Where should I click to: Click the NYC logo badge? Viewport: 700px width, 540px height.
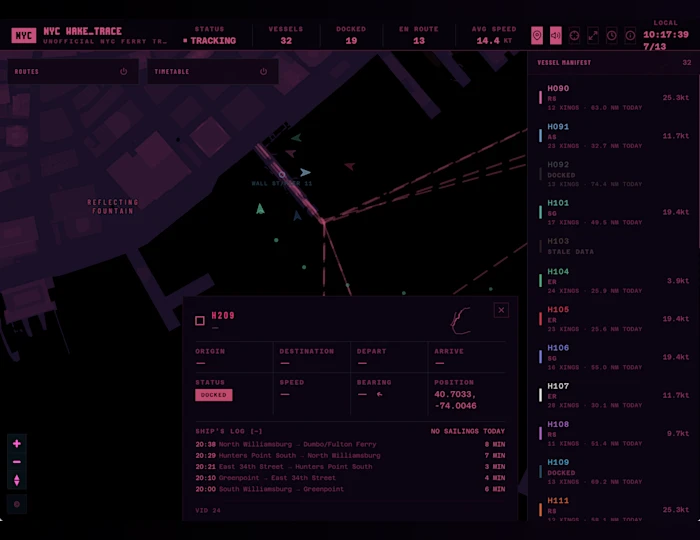coord(24,35)
